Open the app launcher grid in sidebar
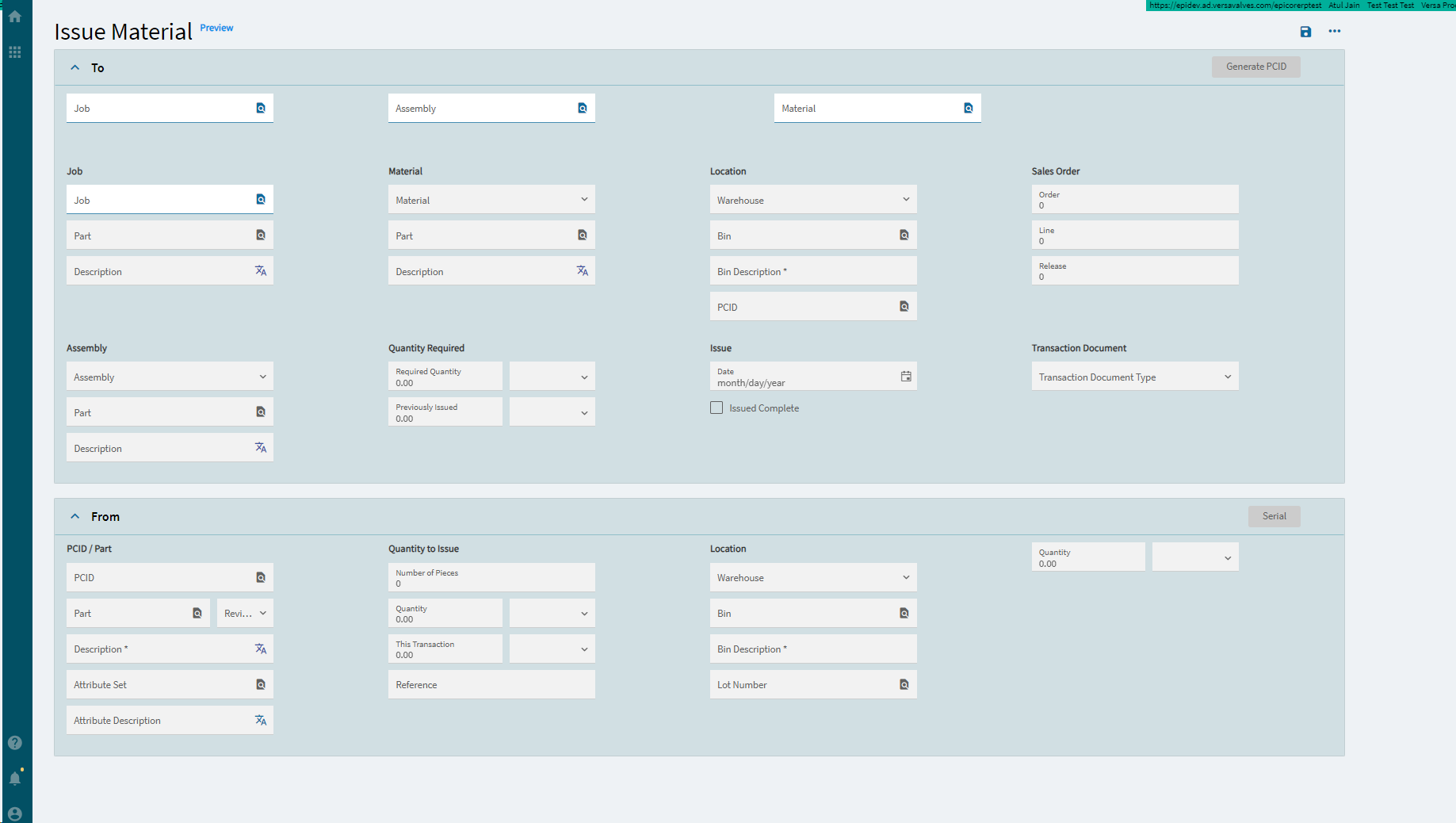 (x=15, y=52)
